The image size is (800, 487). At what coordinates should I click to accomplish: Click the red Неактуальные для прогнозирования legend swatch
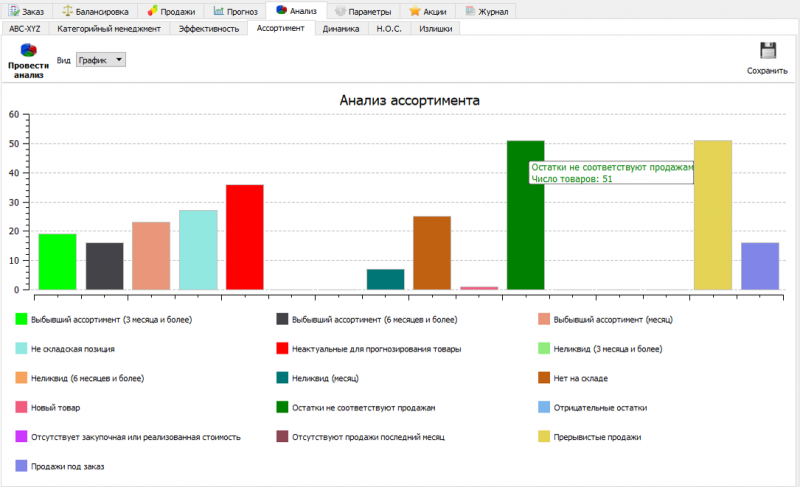pos(283,349)
